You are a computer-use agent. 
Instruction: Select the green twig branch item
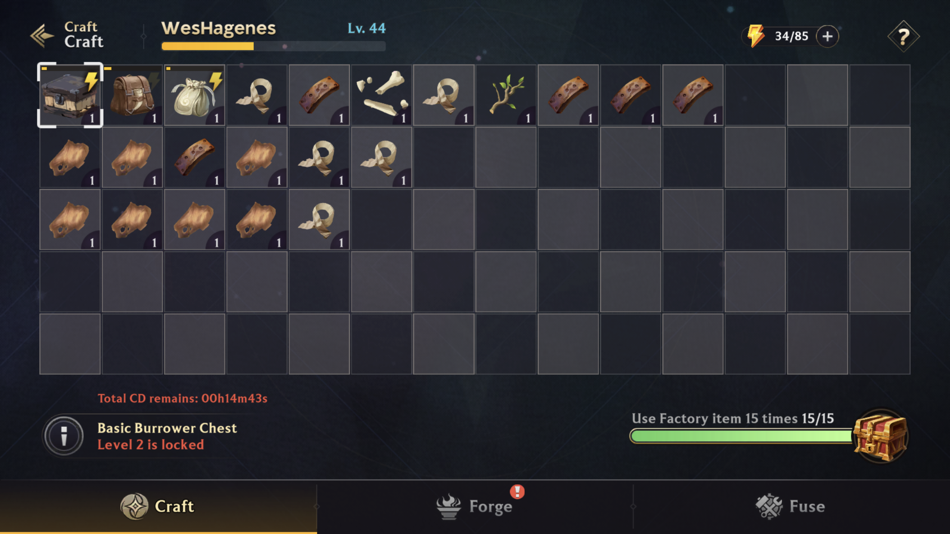click(x=506, y=95)
